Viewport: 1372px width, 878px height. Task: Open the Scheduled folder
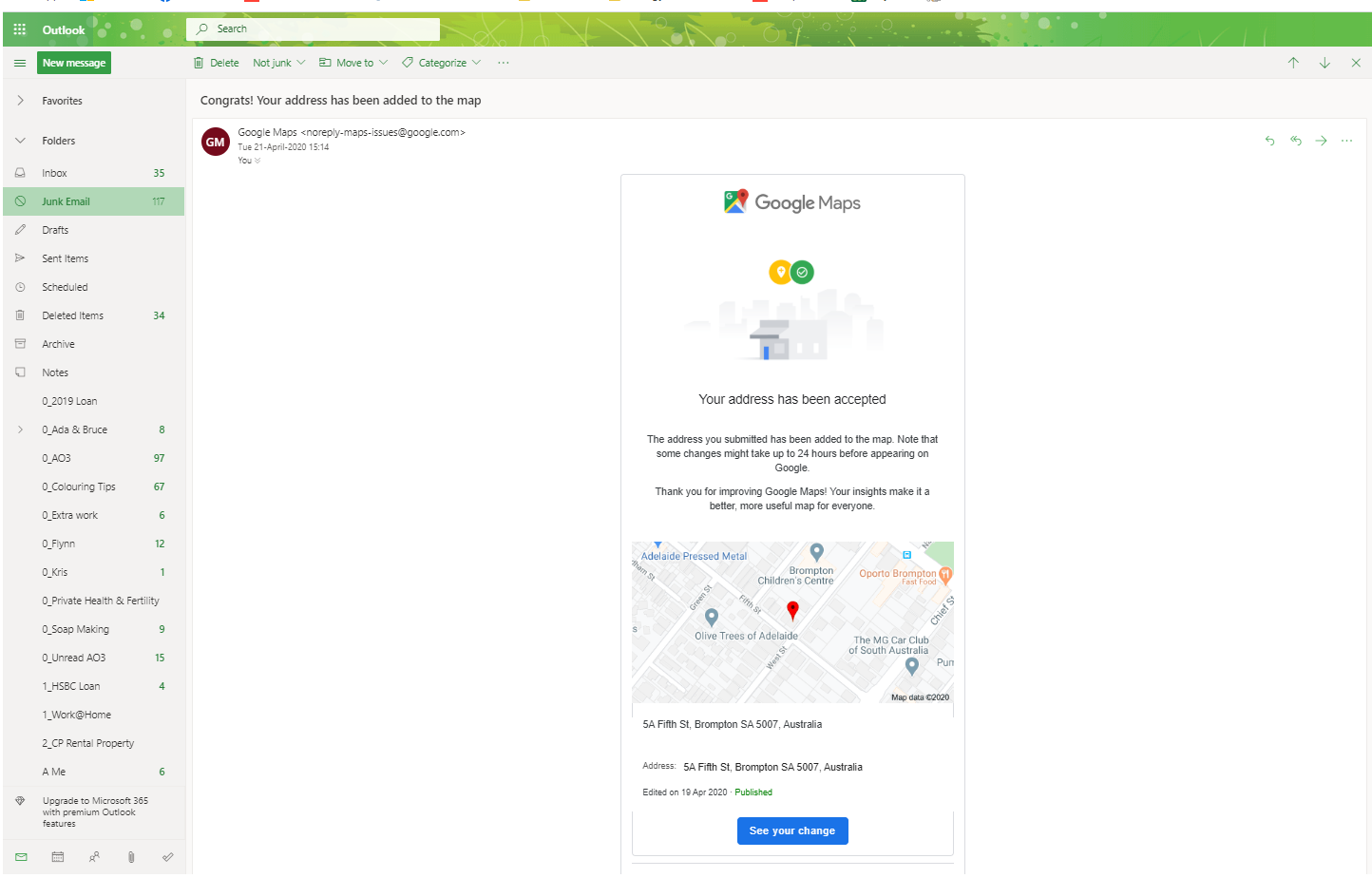(94, 287)
